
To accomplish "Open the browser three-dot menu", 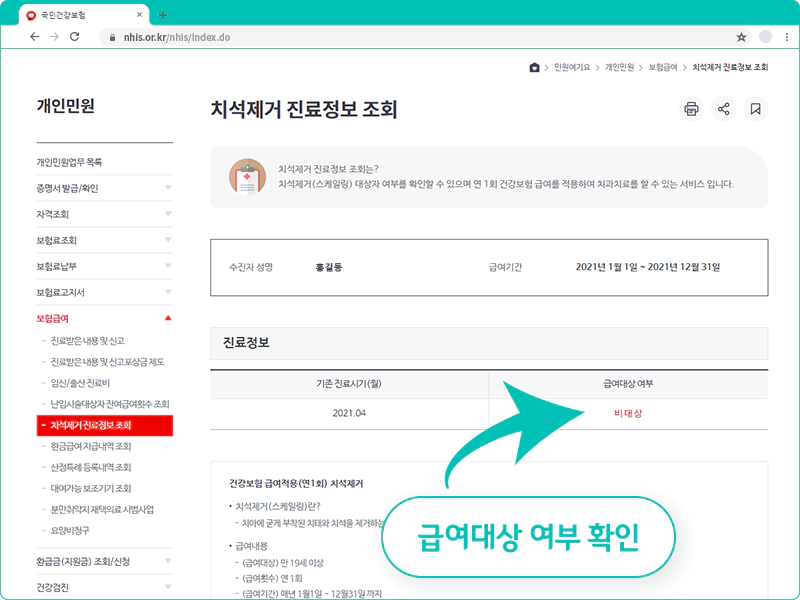I will [x=787, y=37].
